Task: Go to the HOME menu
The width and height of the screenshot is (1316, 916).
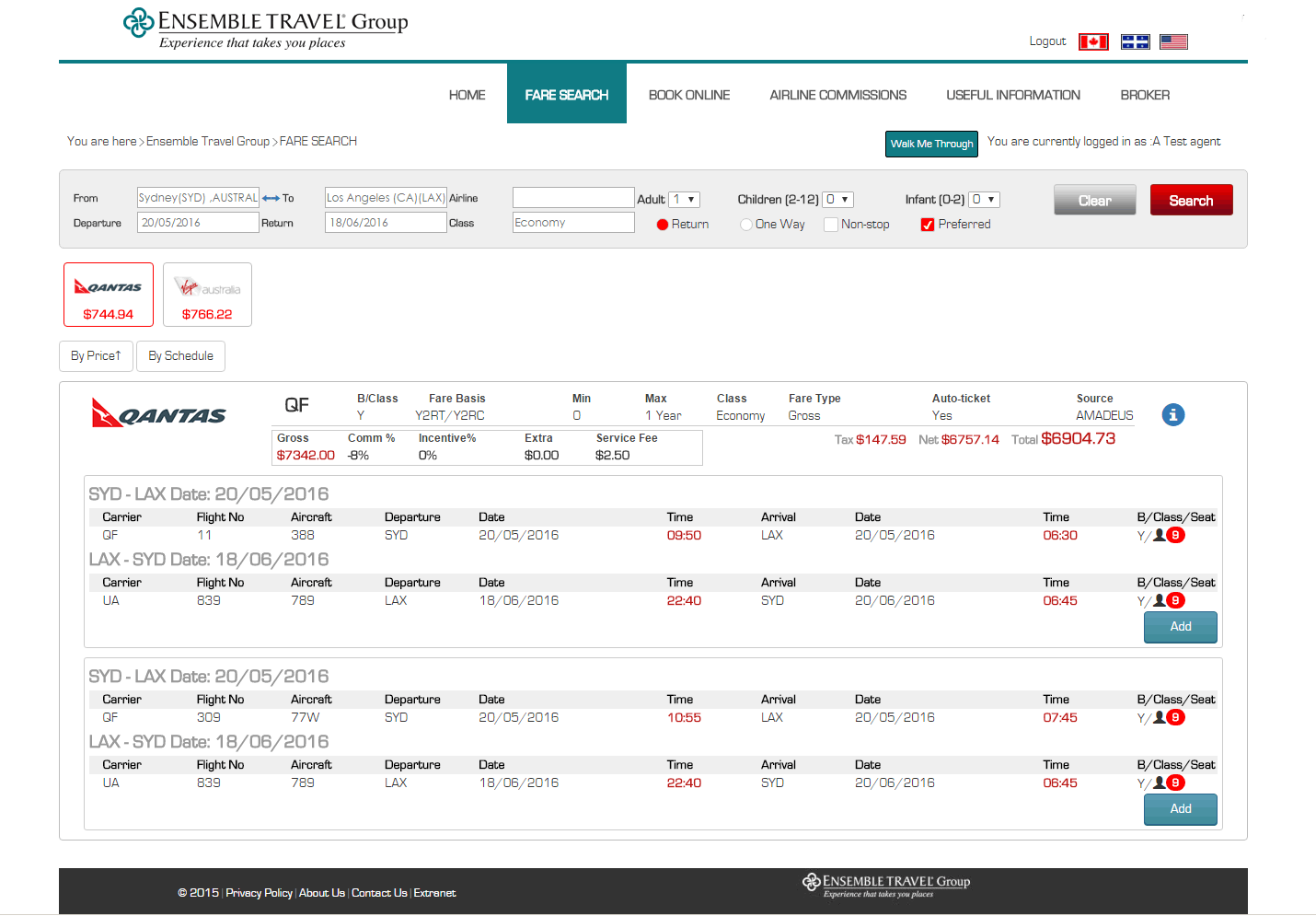Action: 467,95
